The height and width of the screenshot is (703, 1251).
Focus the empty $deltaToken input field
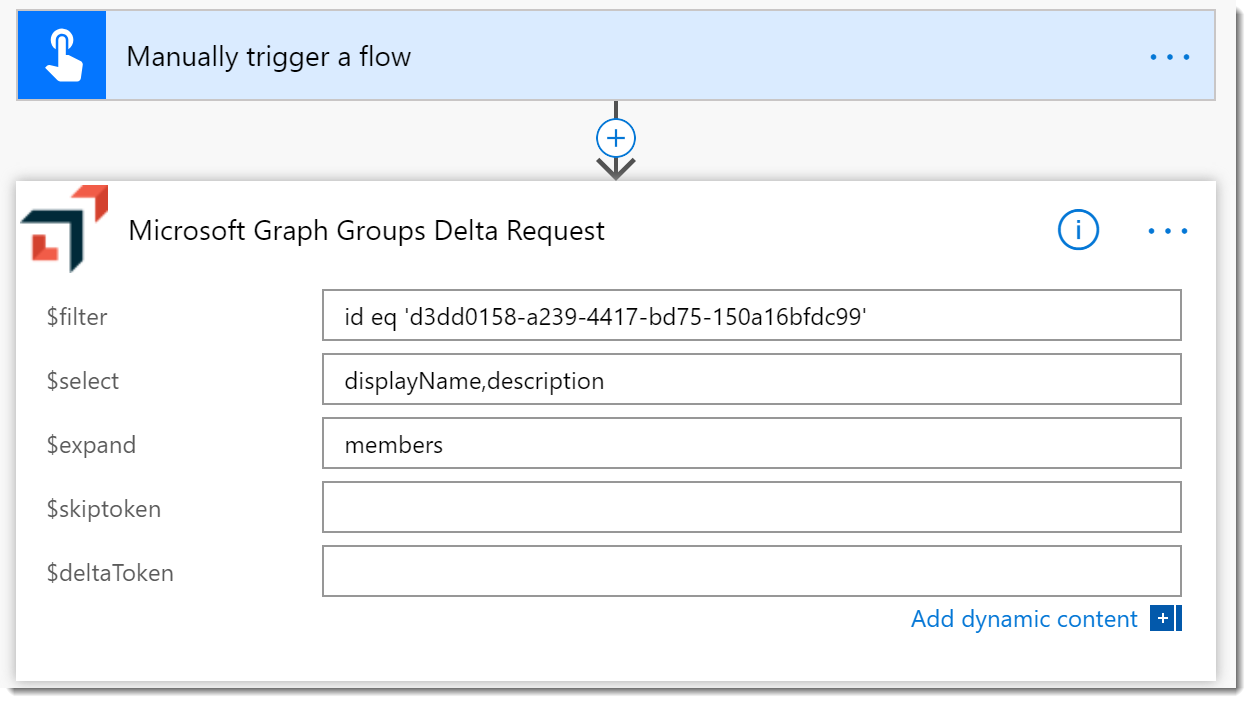point(752,572)
